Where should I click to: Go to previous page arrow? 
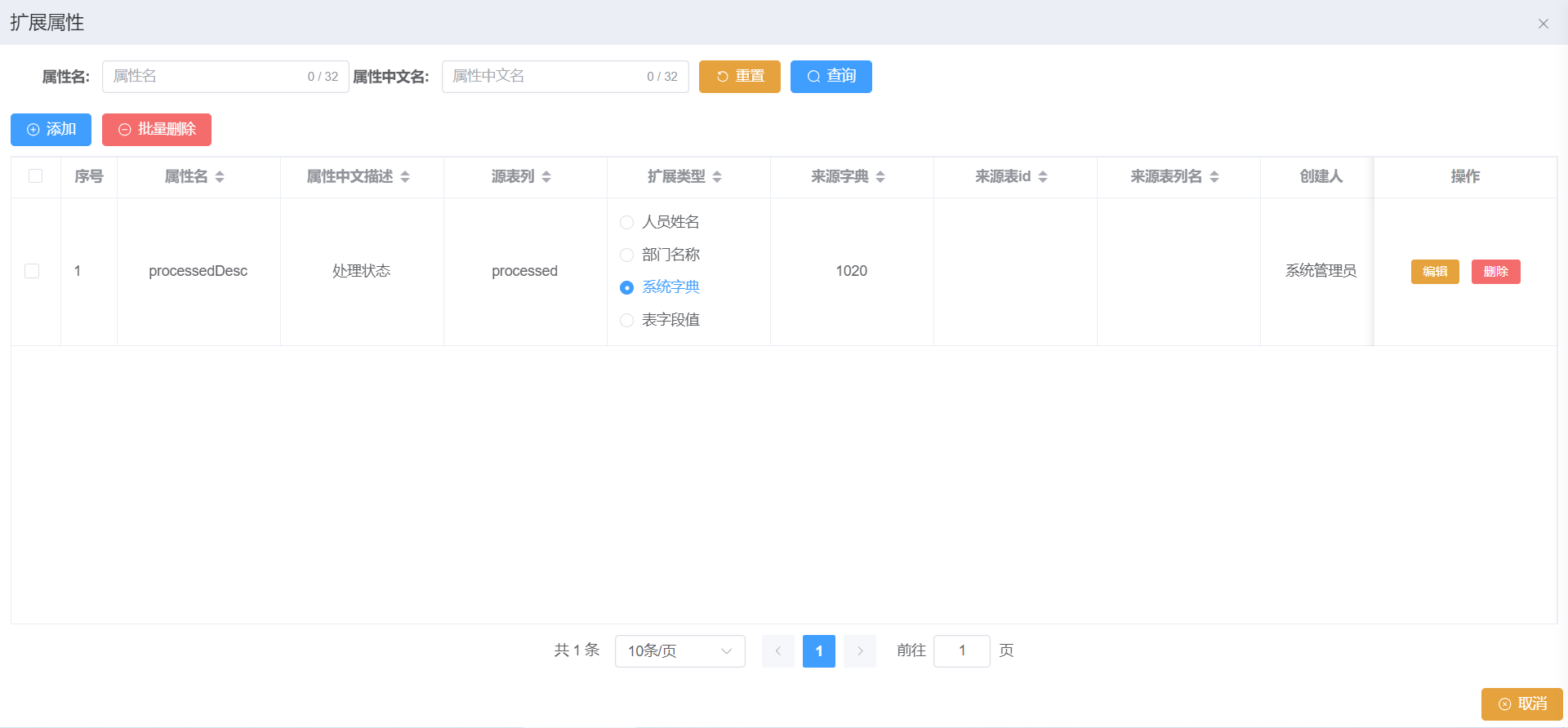[x=778, y=651]
